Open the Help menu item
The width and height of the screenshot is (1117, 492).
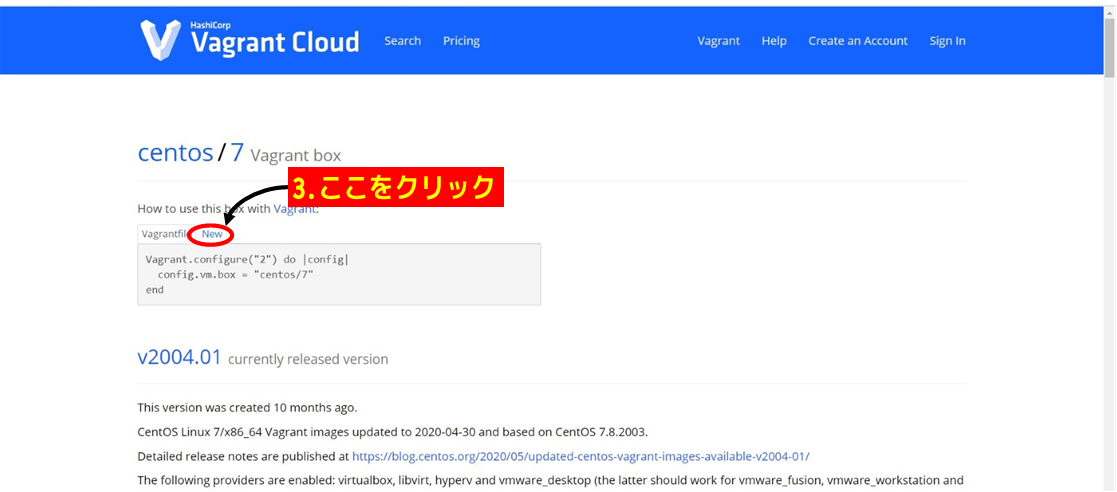[774, 41]
